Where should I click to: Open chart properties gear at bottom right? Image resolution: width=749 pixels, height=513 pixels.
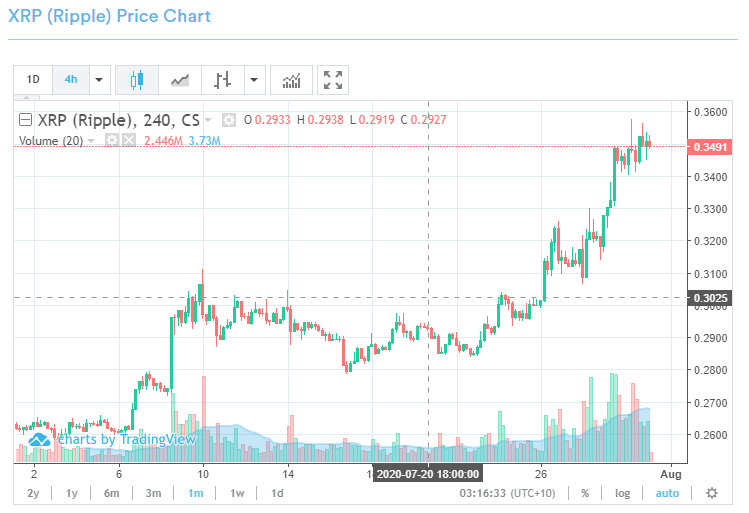[x=712, y=493]
